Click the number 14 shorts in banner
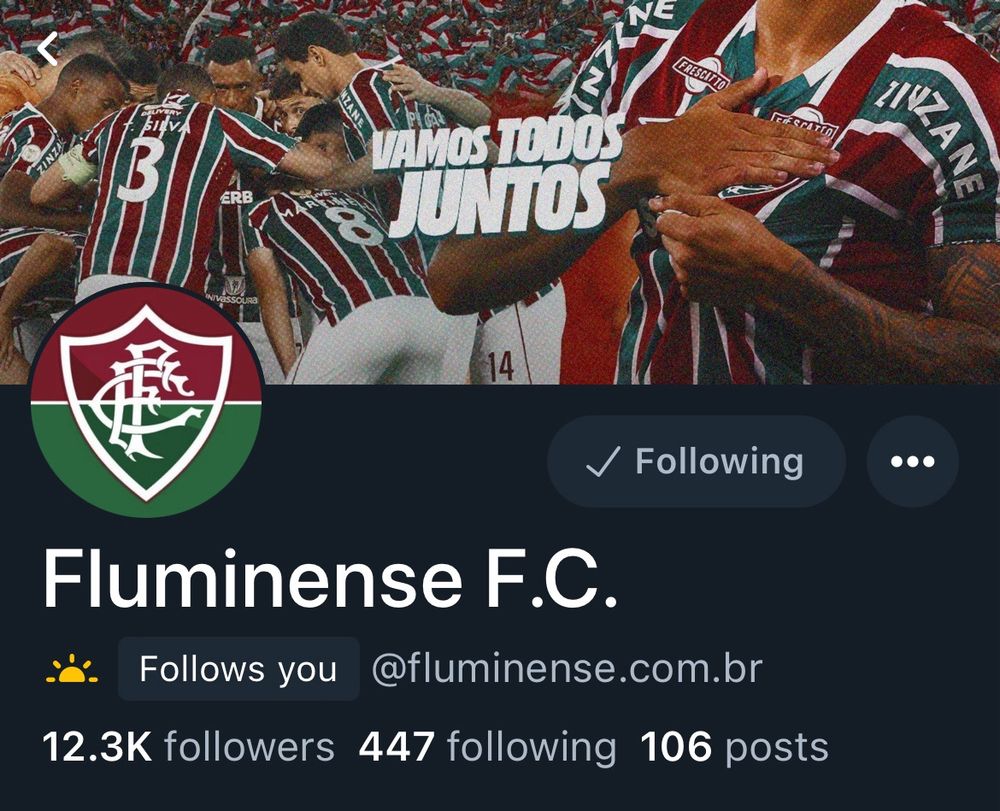The image size is (1000, 811). click(500, 366)
